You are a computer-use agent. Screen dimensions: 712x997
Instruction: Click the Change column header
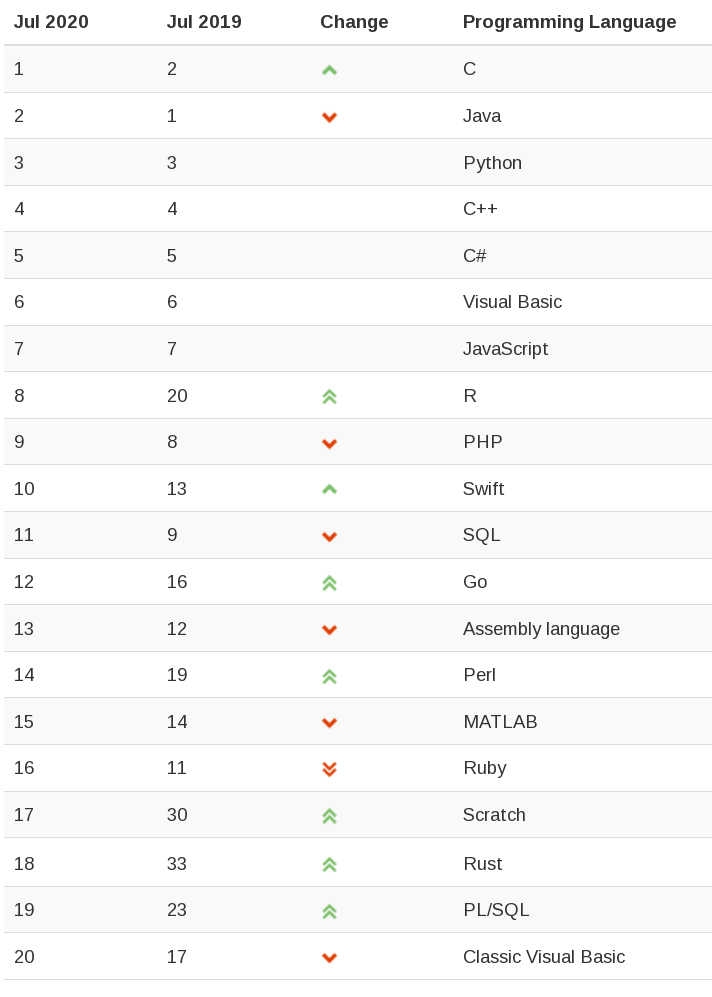tap(354, 22)
